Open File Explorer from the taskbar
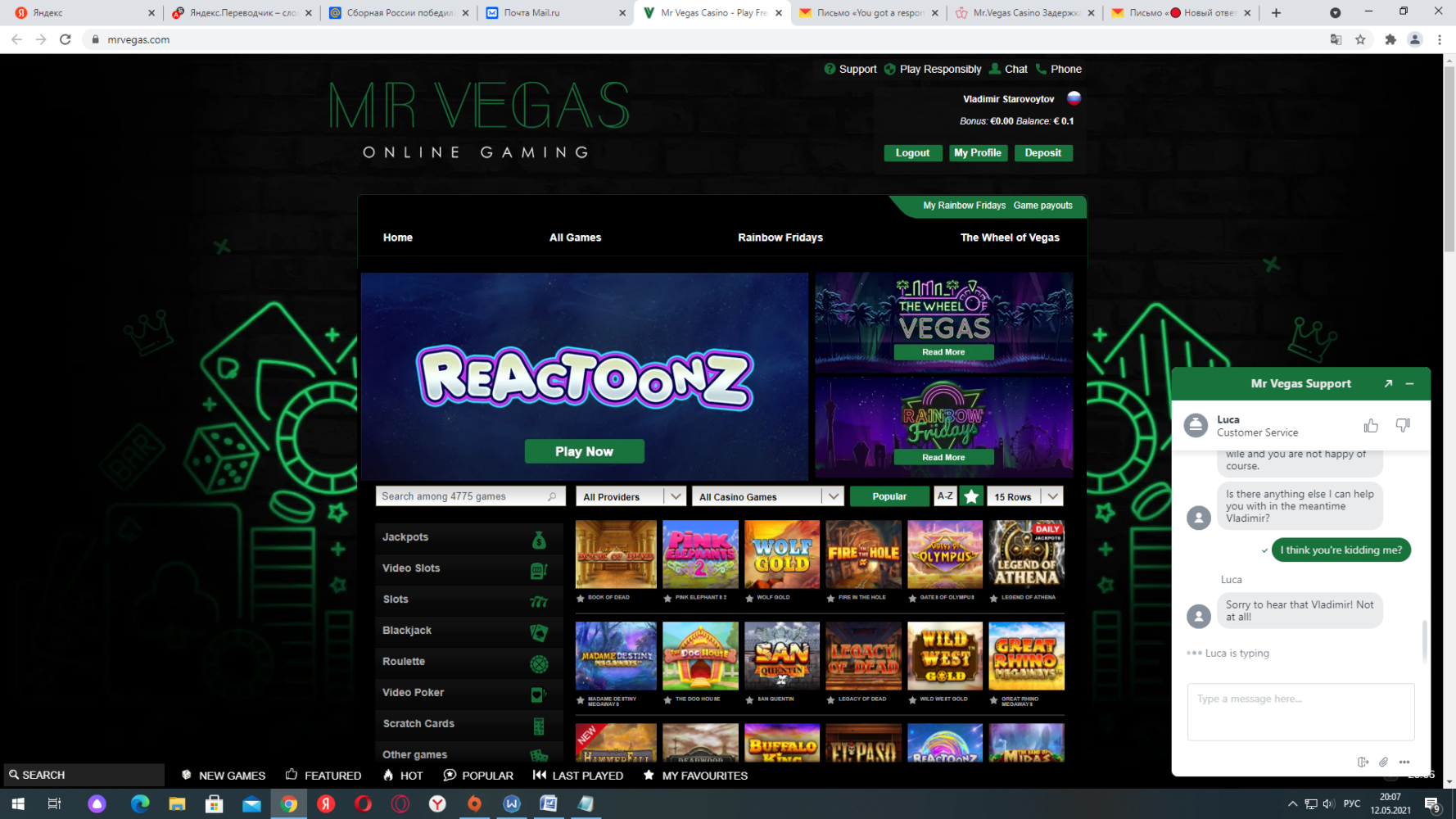 pyautogui.click(x=177, y=804)
